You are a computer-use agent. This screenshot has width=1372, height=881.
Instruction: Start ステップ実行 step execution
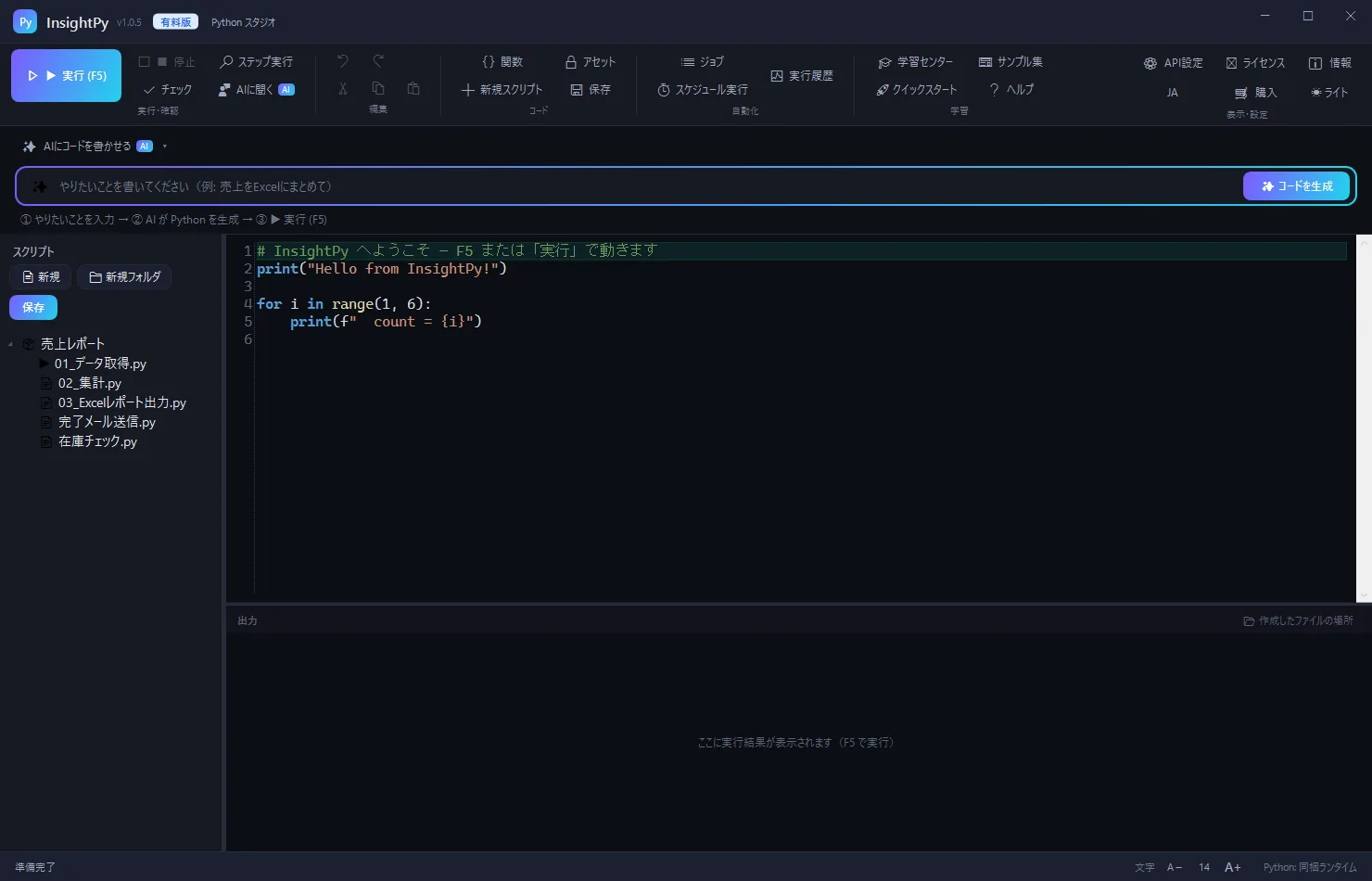(x=256, y=62)
